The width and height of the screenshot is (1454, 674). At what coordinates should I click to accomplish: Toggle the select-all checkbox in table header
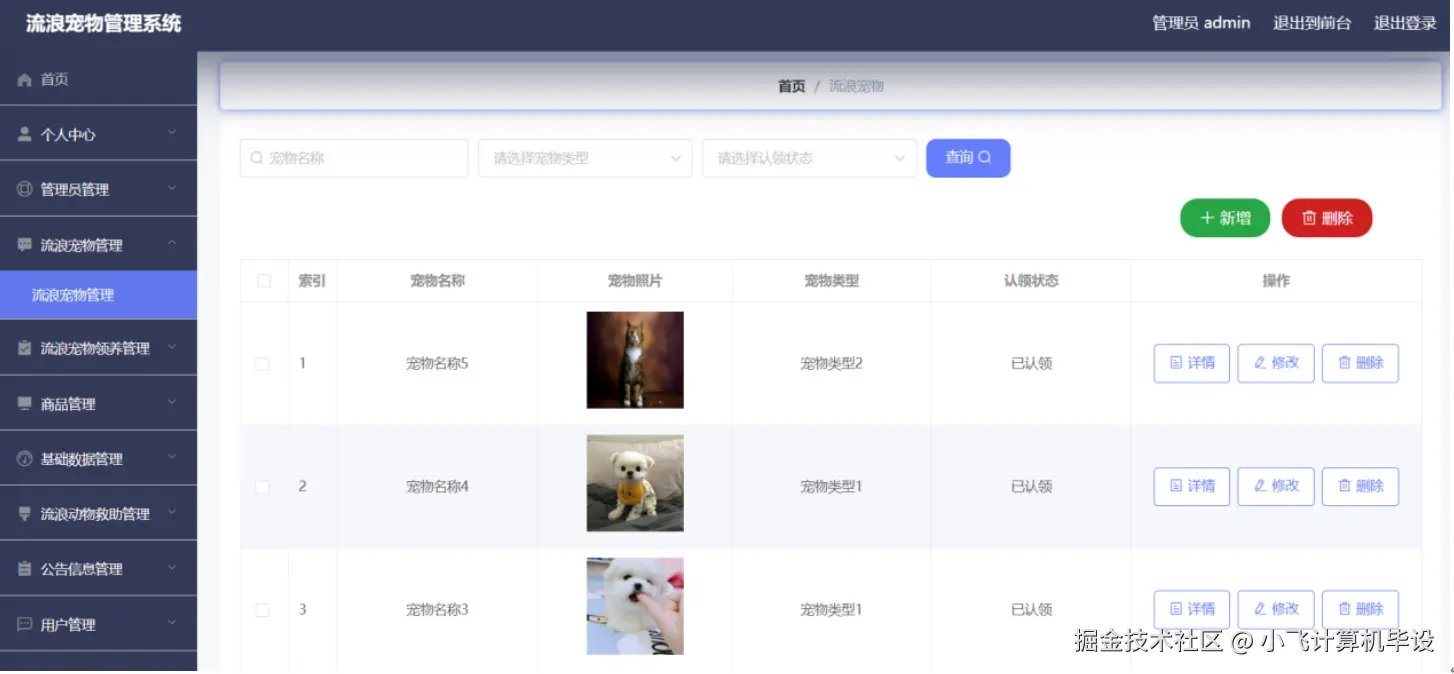[x=263, y=281]
